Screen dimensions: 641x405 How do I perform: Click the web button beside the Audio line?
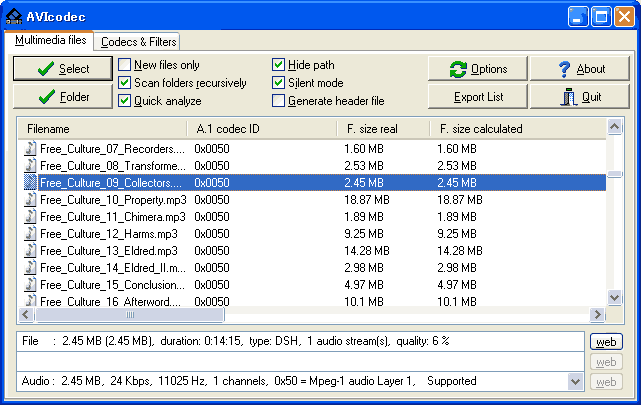[x=606, y=382]
